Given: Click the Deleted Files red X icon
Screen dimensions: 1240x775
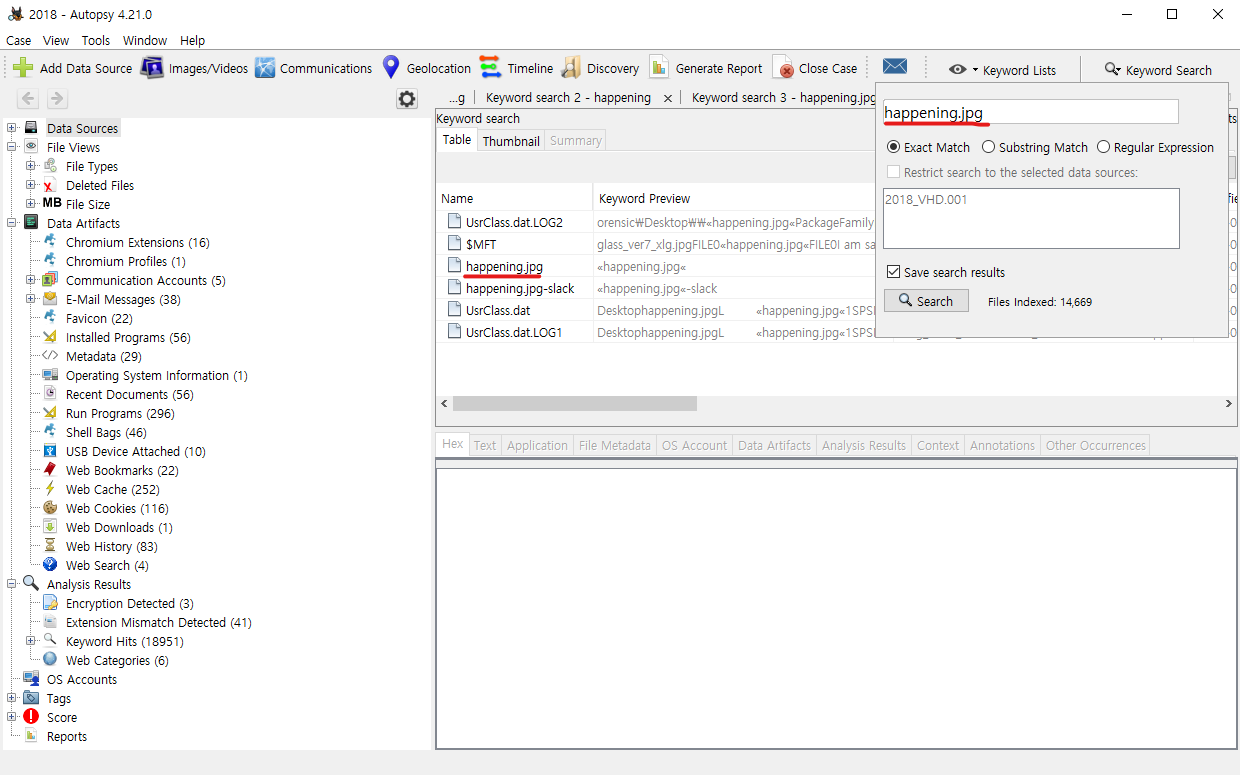Looking at the screenshot, I should [x=49, y=185].
